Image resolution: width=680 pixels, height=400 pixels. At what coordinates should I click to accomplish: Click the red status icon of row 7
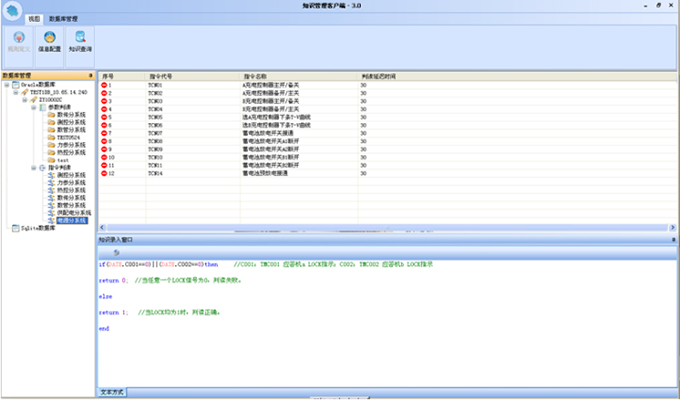click(x=104, y=133)
